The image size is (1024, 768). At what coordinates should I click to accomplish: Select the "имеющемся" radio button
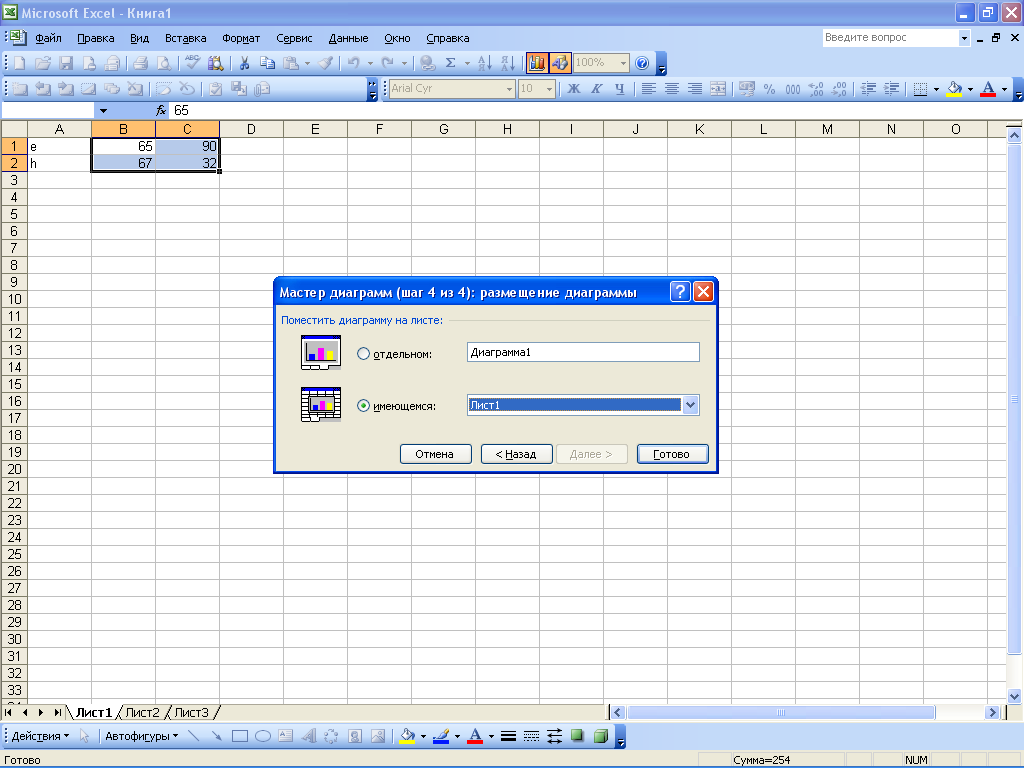click(x=363, y=406)
